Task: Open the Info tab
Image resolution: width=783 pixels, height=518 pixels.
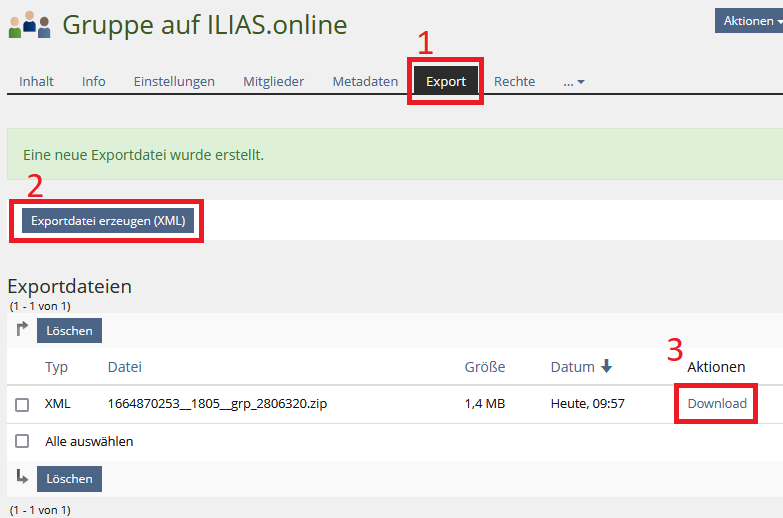Action: tap(94, 82)
